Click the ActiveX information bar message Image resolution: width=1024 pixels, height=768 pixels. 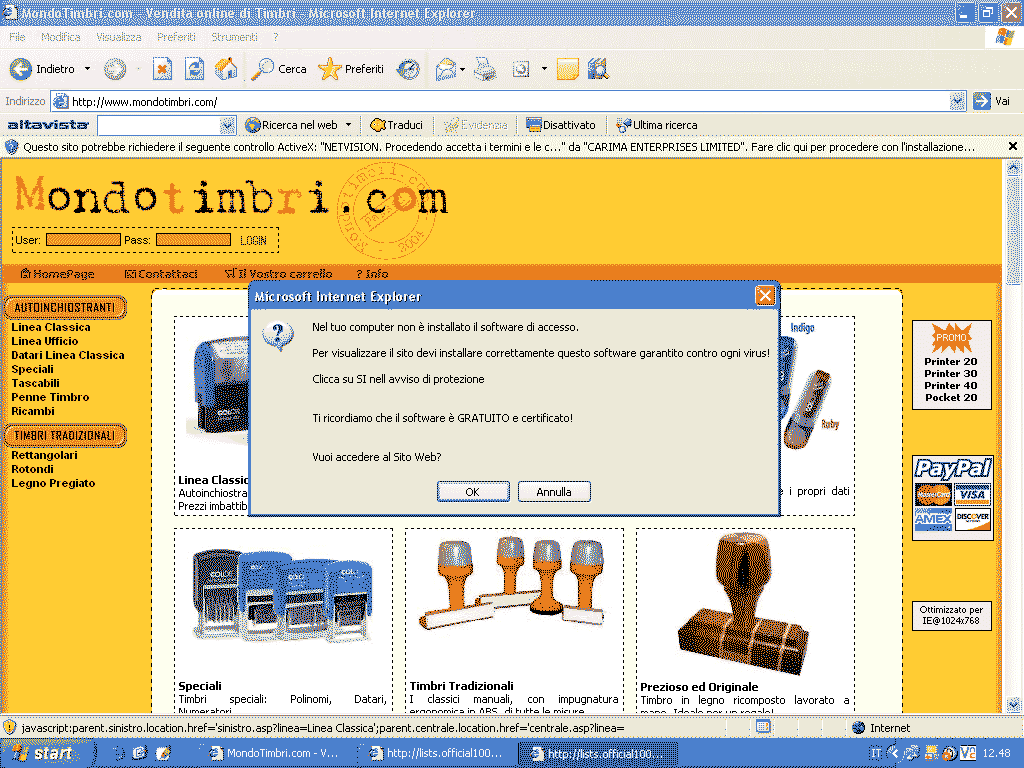tap(499, 146)
